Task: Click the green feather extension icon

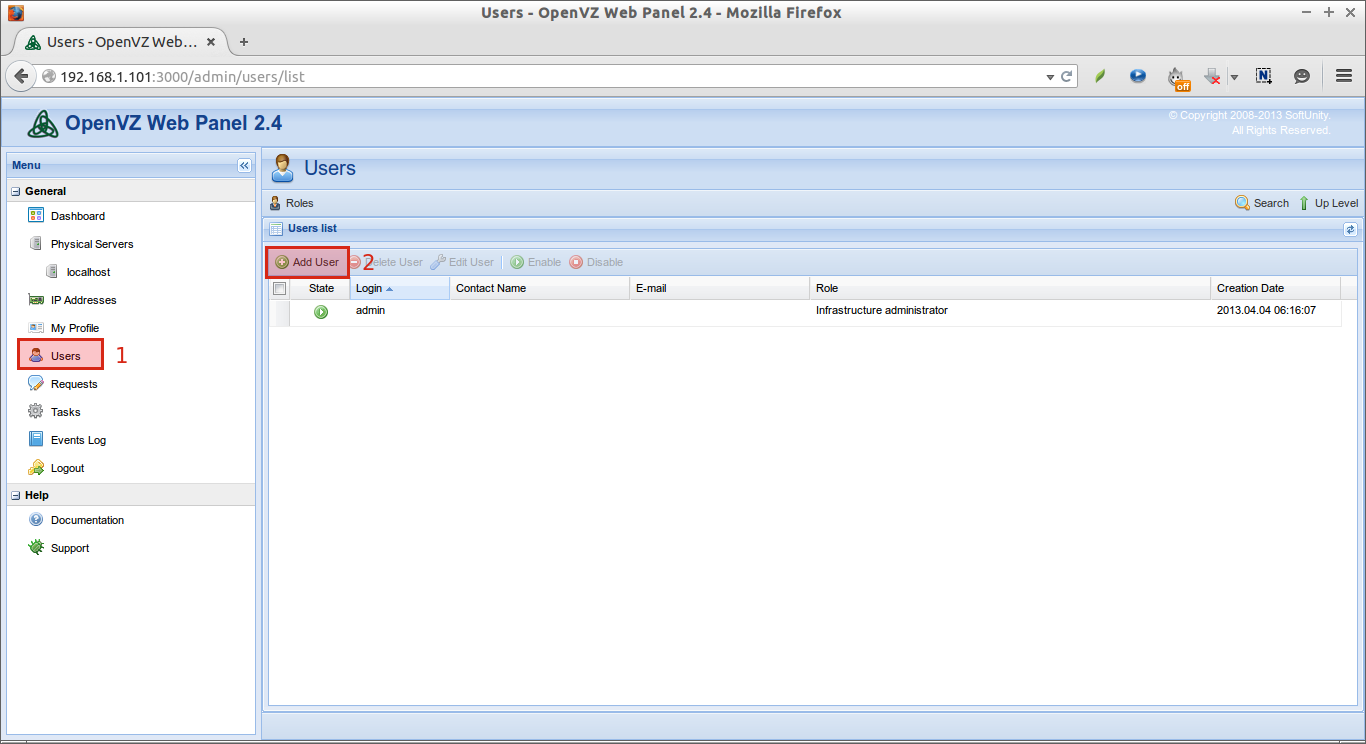Action: pos(1100,75)
